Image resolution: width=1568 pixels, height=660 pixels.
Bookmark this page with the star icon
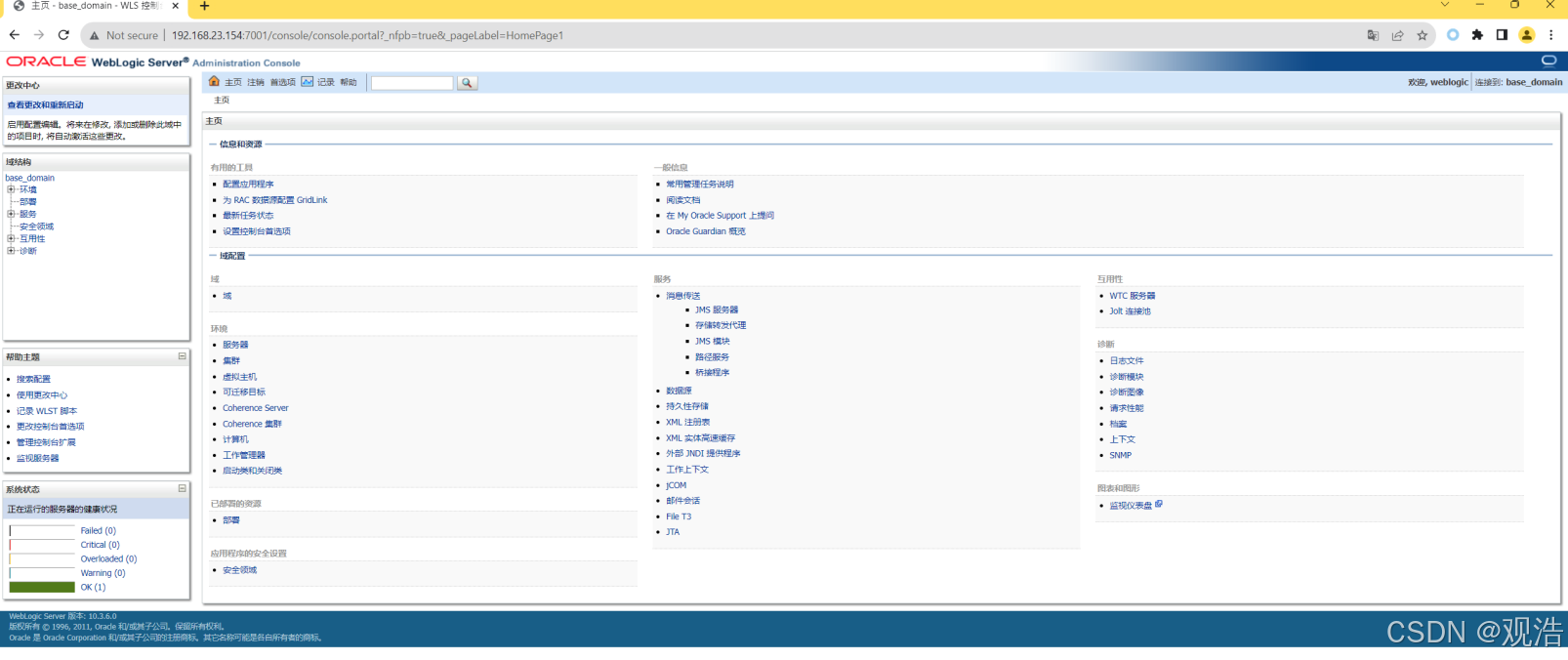pos(1423,35)
